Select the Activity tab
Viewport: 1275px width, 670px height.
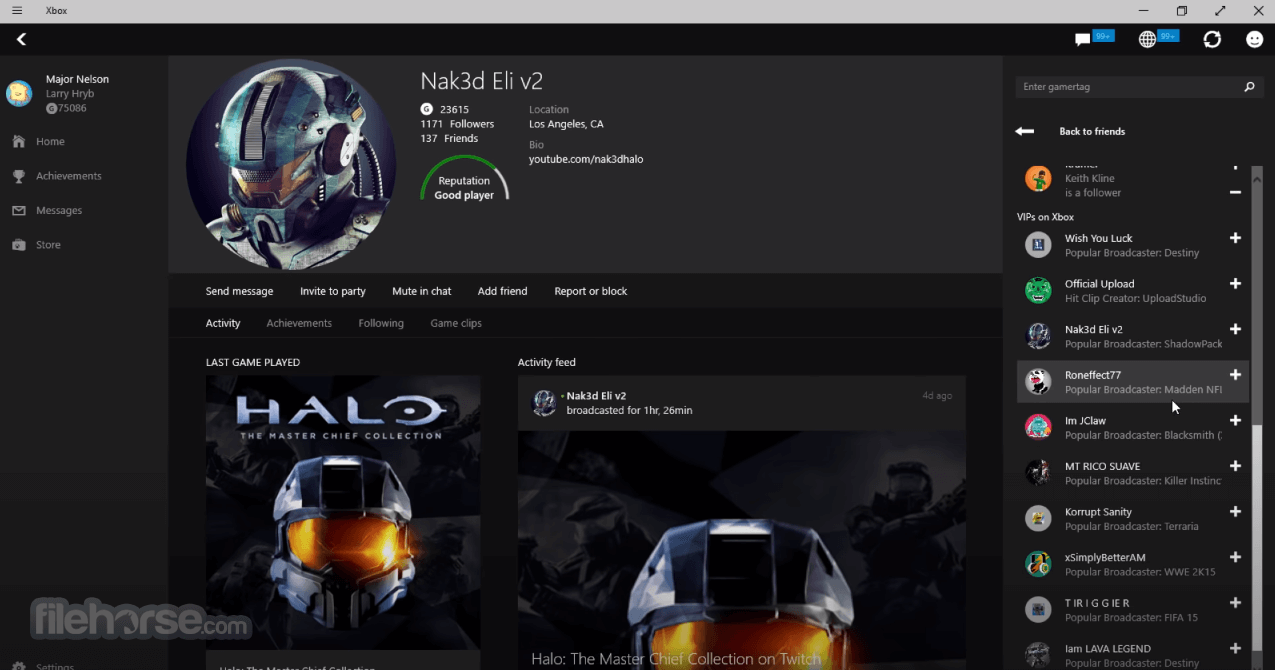coord(223,323)
